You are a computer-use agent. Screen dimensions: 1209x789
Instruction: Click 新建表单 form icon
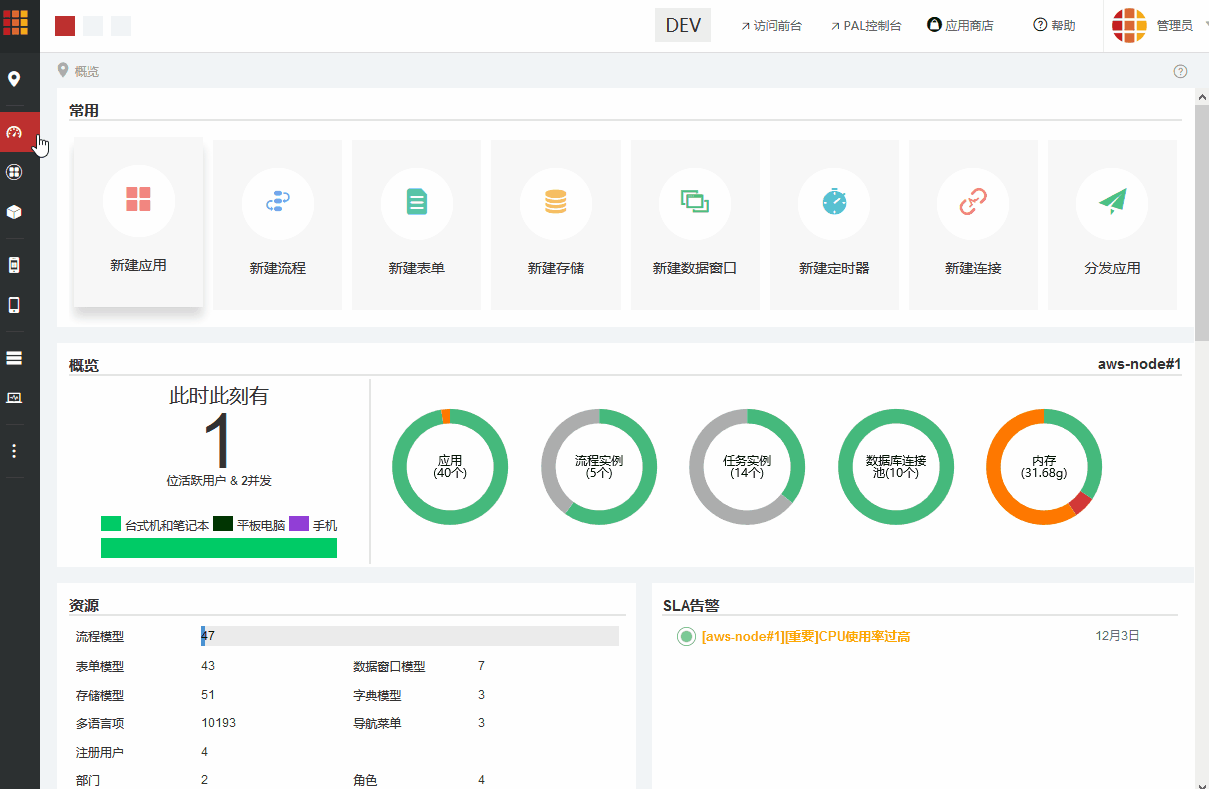pyautogui.click(x=416, y=201)
